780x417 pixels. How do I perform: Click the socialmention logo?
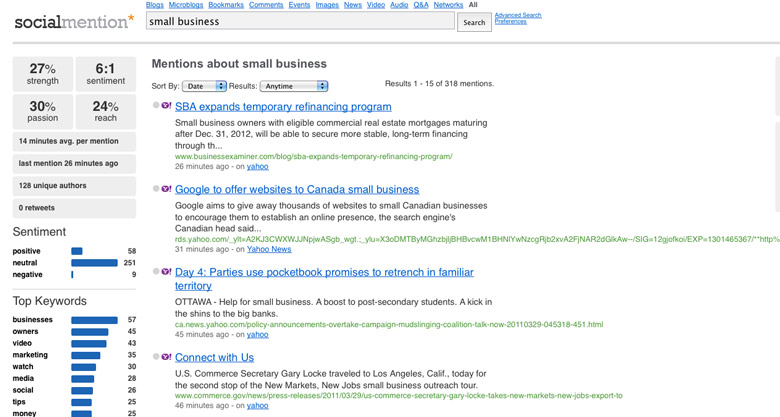[x=74, y=22]
